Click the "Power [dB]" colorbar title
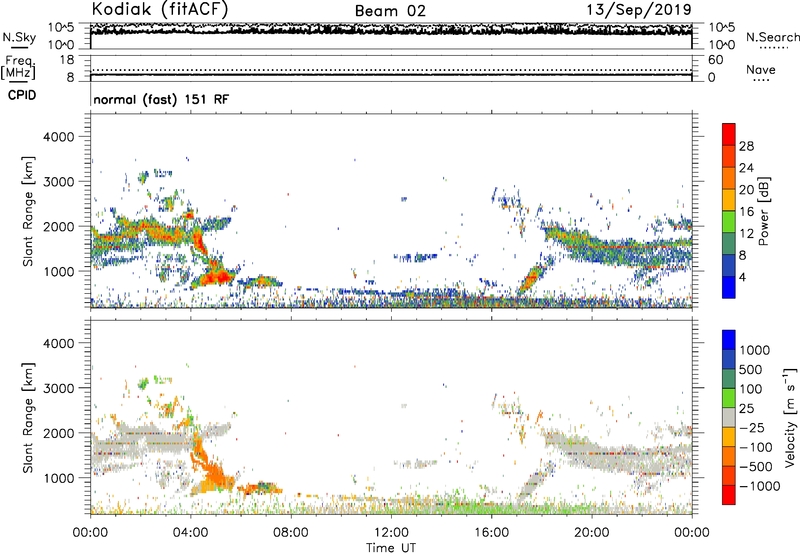The image size is (800, 554). 763,211
